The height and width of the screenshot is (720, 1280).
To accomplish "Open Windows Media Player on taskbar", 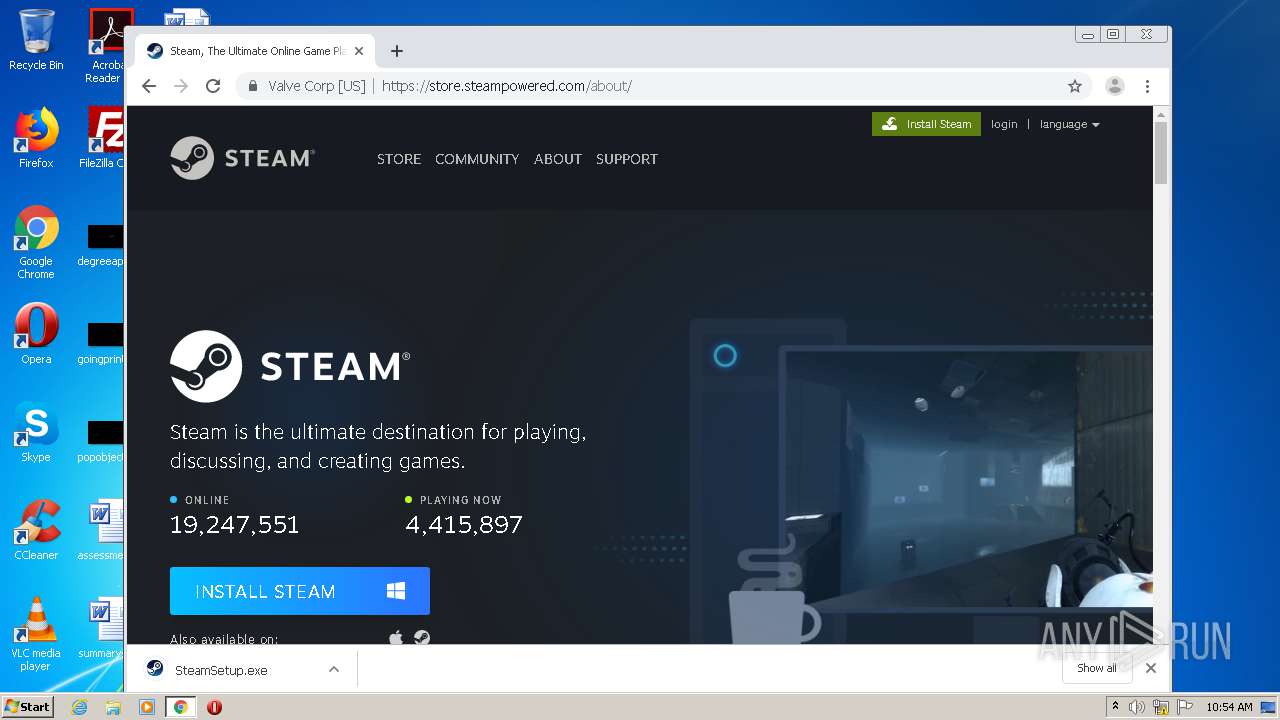I will (146, 707).
